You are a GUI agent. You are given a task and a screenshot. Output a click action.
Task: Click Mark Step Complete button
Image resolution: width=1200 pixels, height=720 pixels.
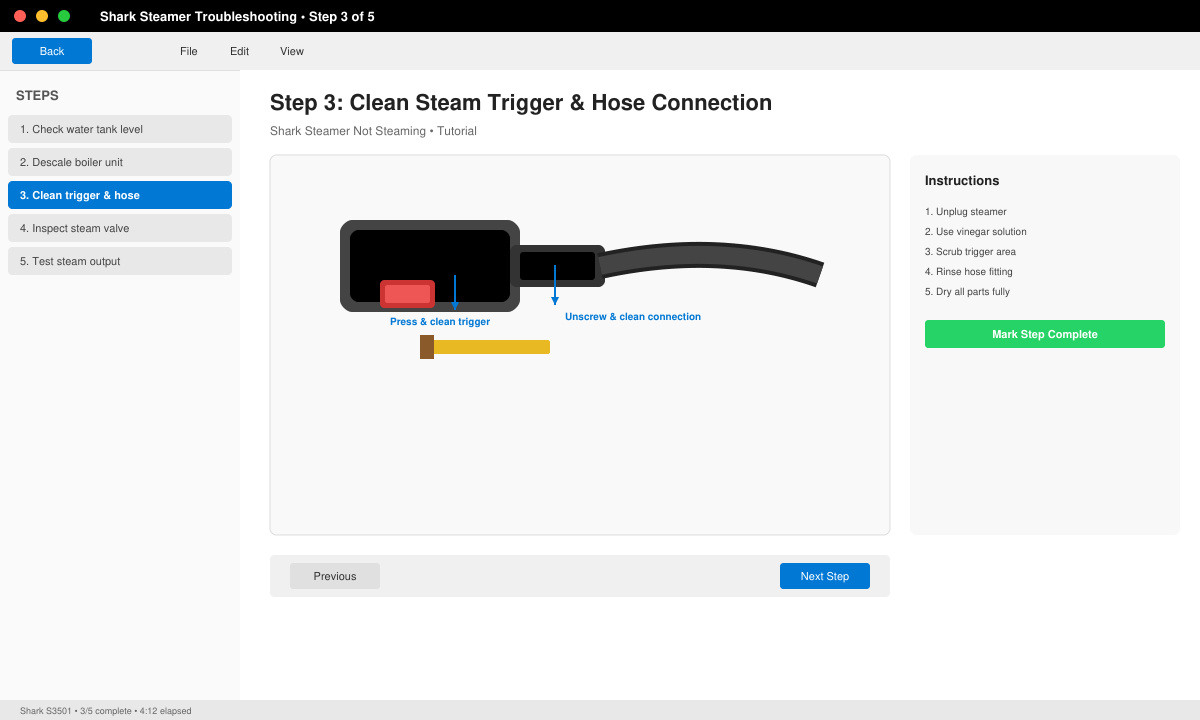click(x=1045, y=334)
